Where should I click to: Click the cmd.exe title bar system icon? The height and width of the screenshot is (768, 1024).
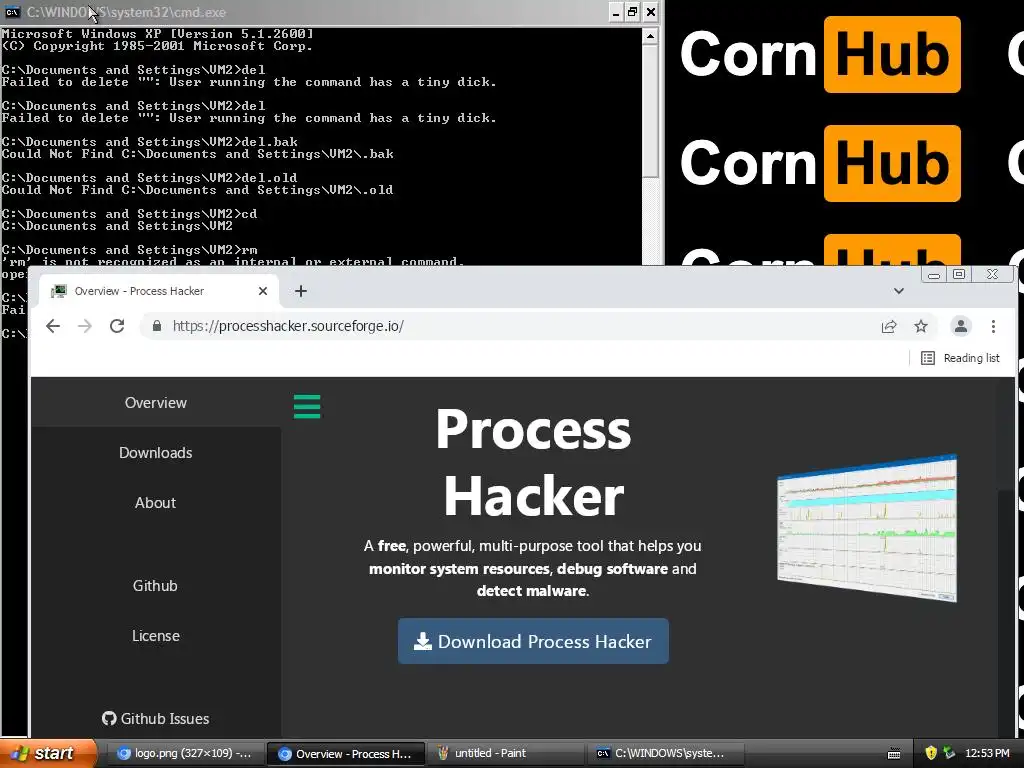click(x=12, y=12)
